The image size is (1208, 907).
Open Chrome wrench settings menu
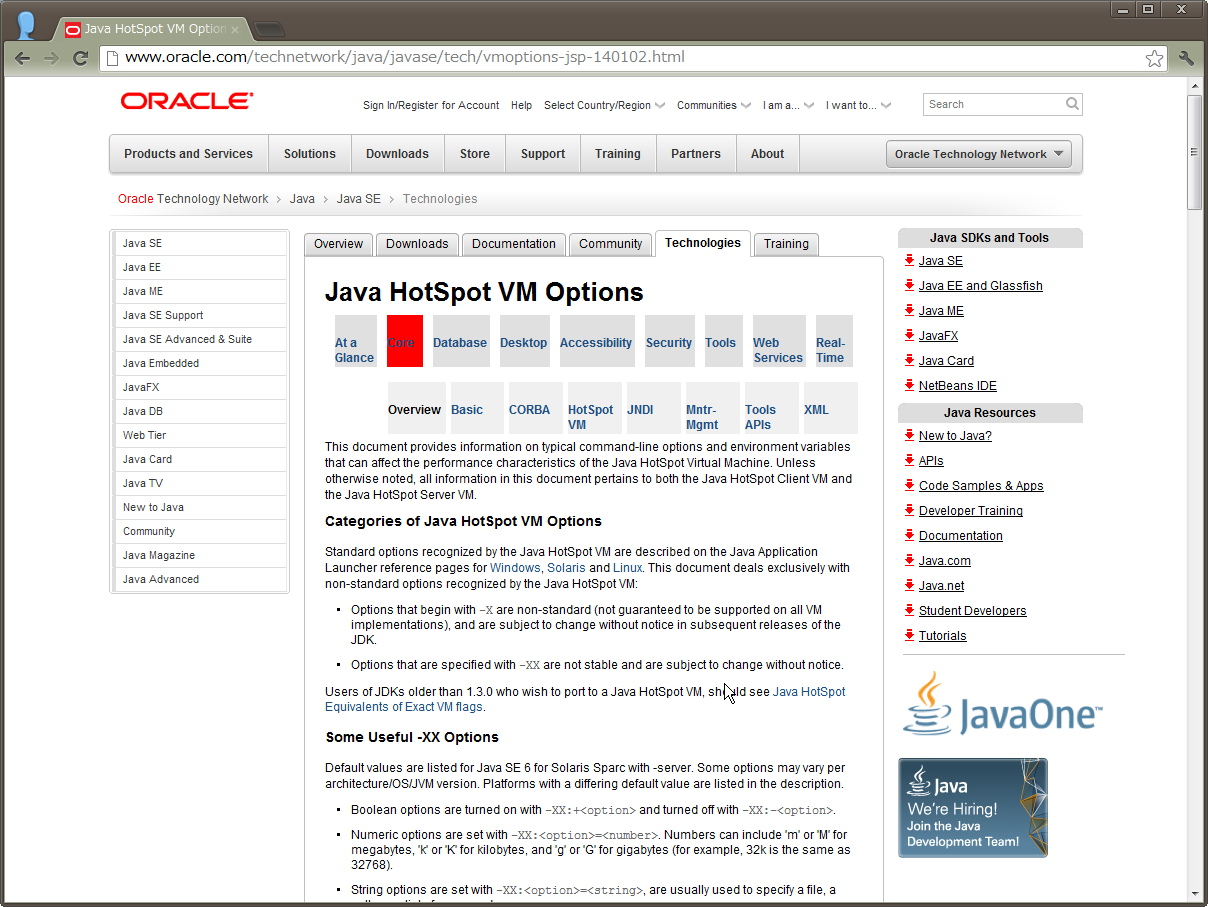tap(1187, 58)
